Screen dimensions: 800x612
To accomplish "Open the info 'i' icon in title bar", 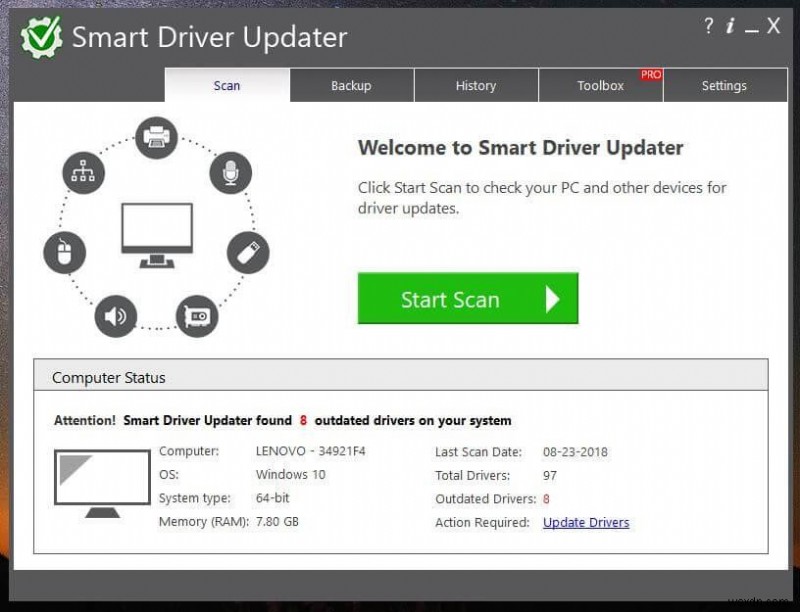I will coord(730,26).
